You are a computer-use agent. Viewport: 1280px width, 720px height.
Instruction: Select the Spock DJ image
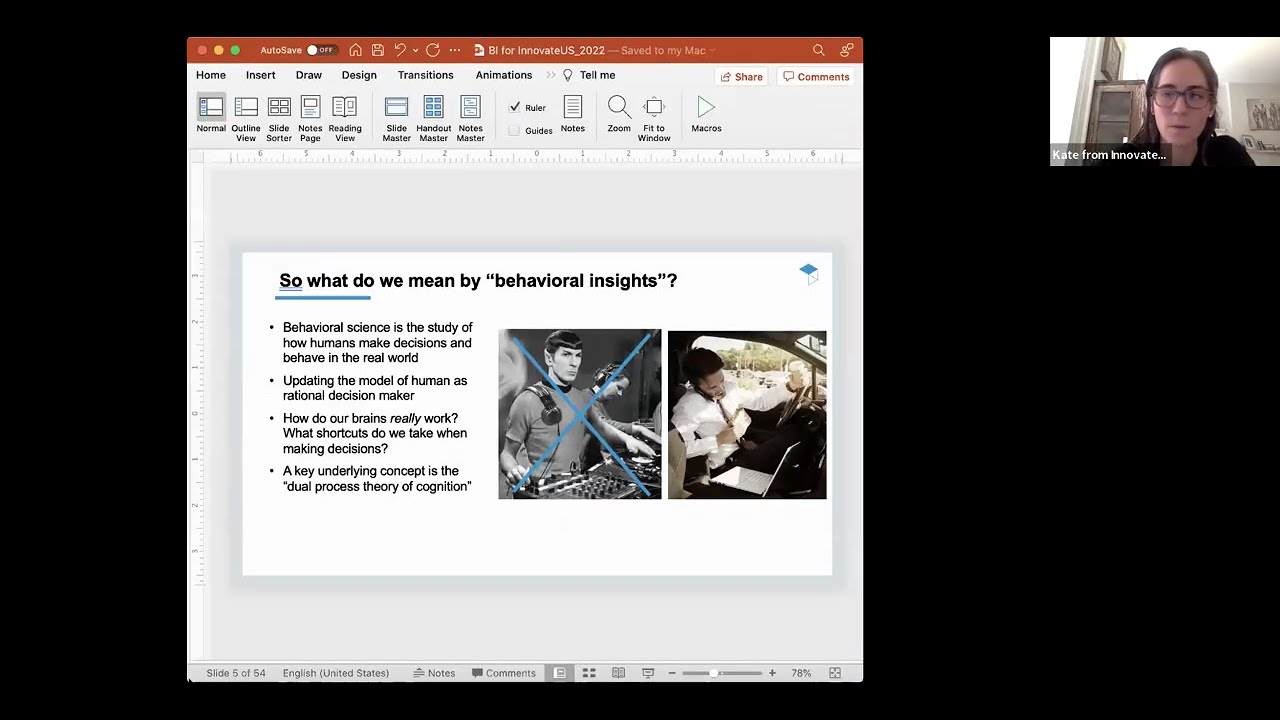click(x=580, y=414)
